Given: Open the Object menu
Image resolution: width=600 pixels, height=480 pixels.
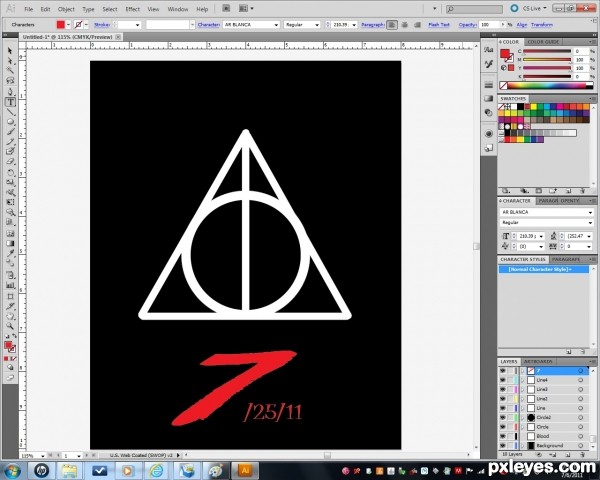Looking at the screenshot, I should coord(66,9).
